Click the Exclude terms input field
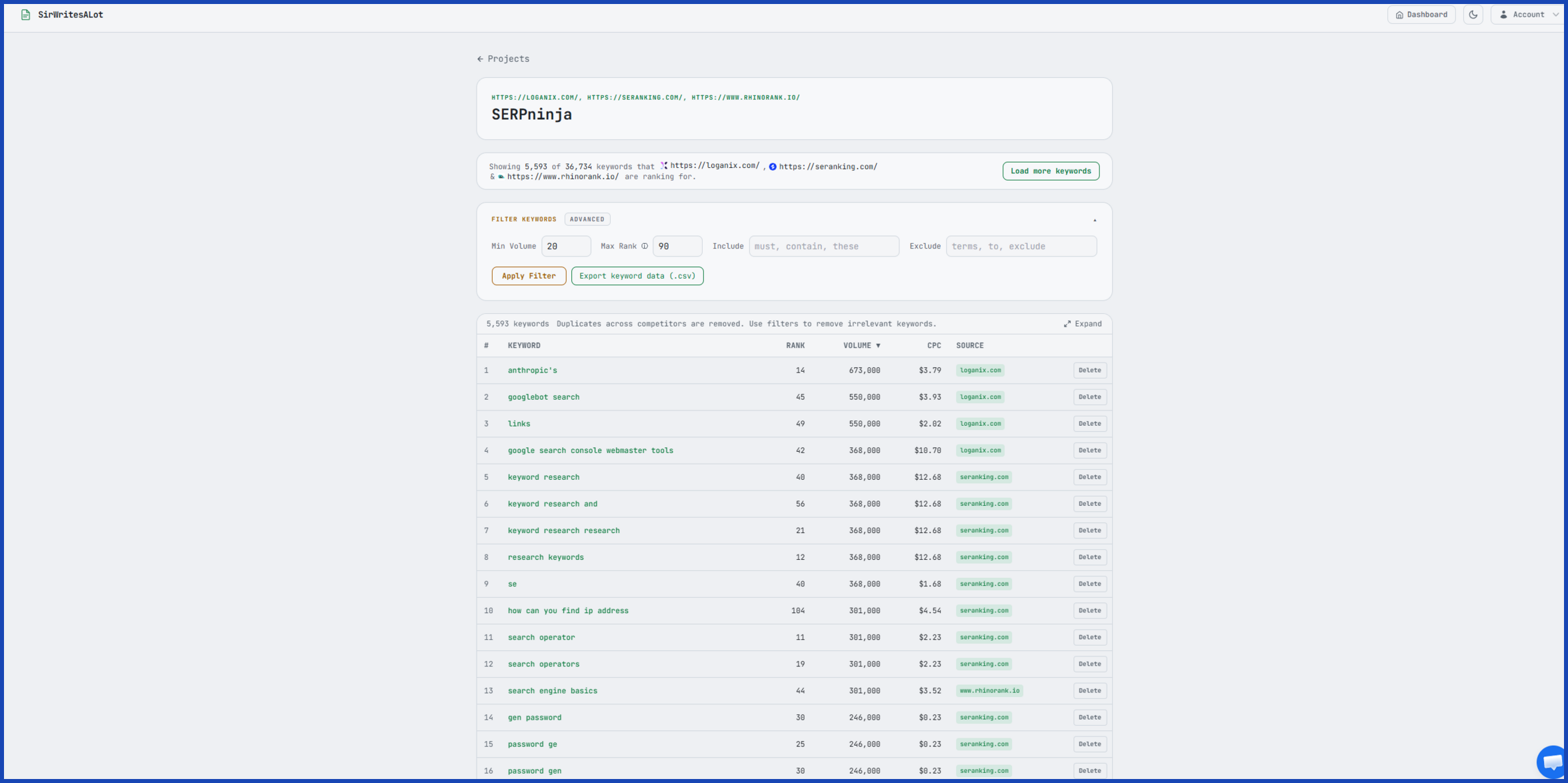Screen dimensions: 1568x783 [1021, 246]
